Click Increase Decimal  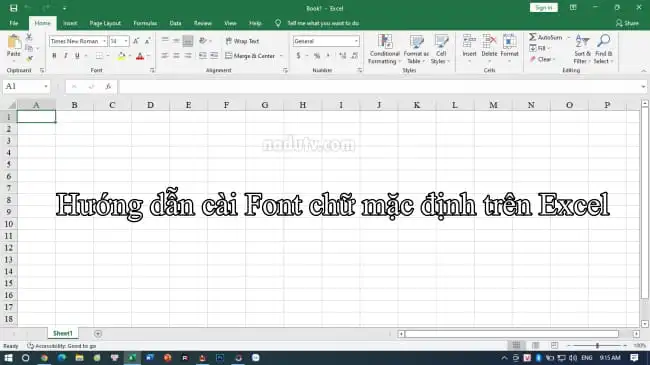pos(342,56)
